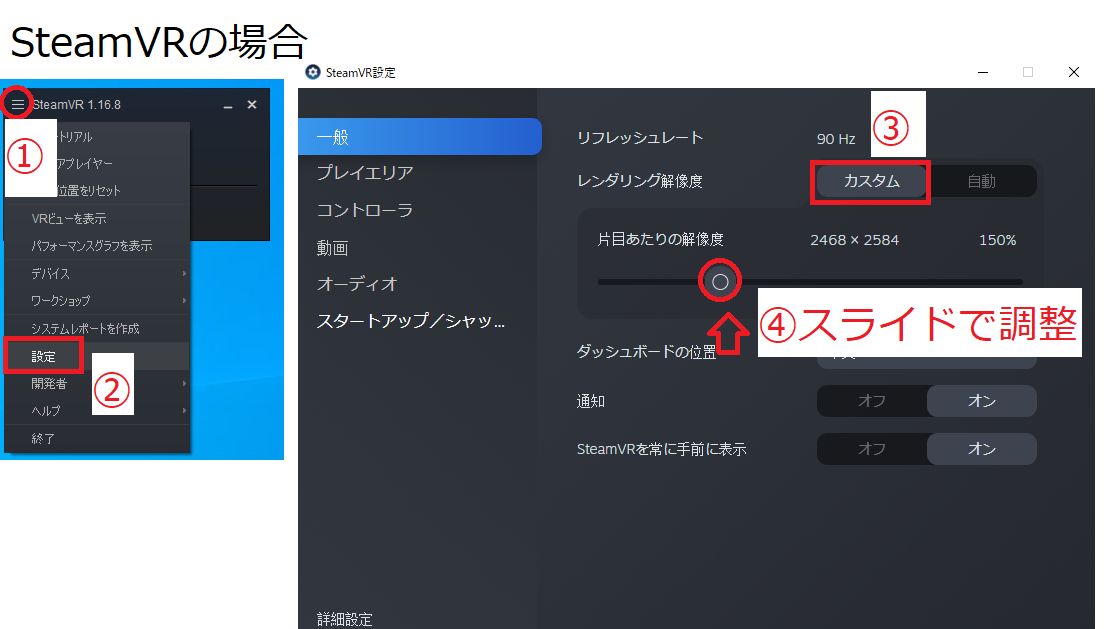Select カスタム rendering resolution mode
Screen dimensions: 1119x629
(870, 181)
